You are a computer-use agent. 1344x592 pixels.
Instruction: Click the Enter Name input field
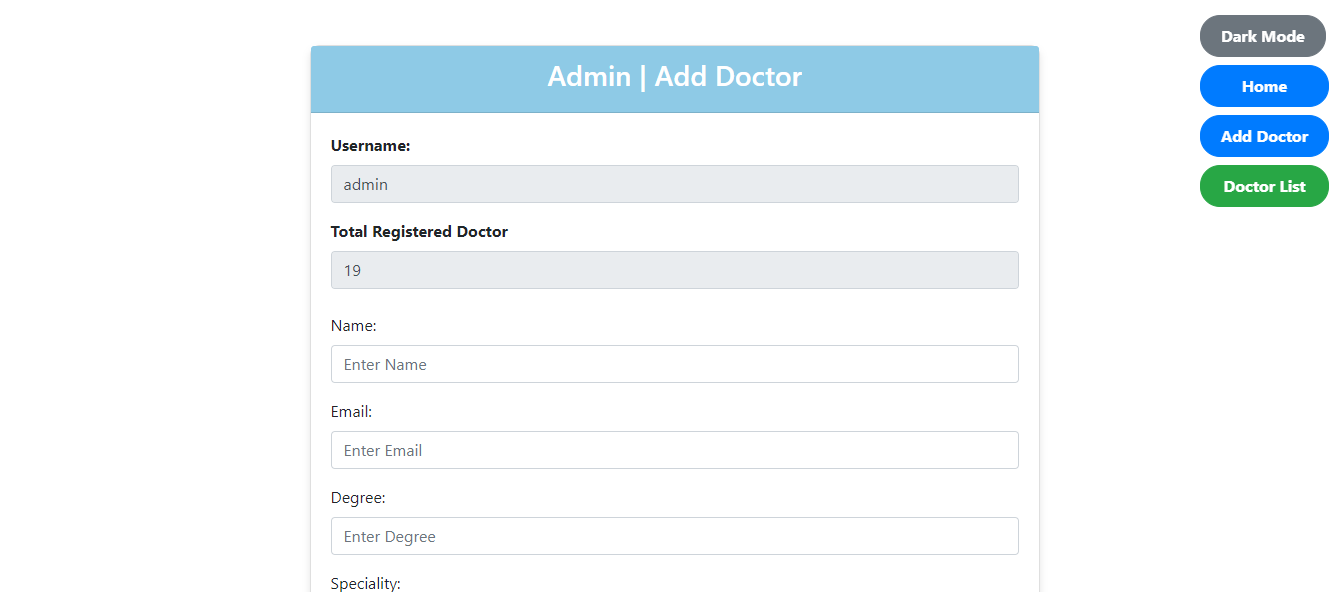tap(675, 364)
